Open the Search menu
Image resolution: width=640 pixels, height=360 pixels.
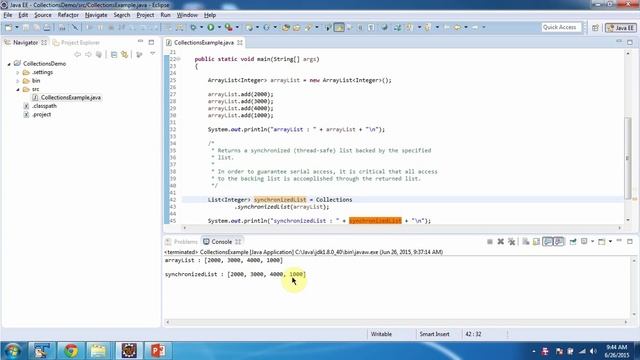122,15
